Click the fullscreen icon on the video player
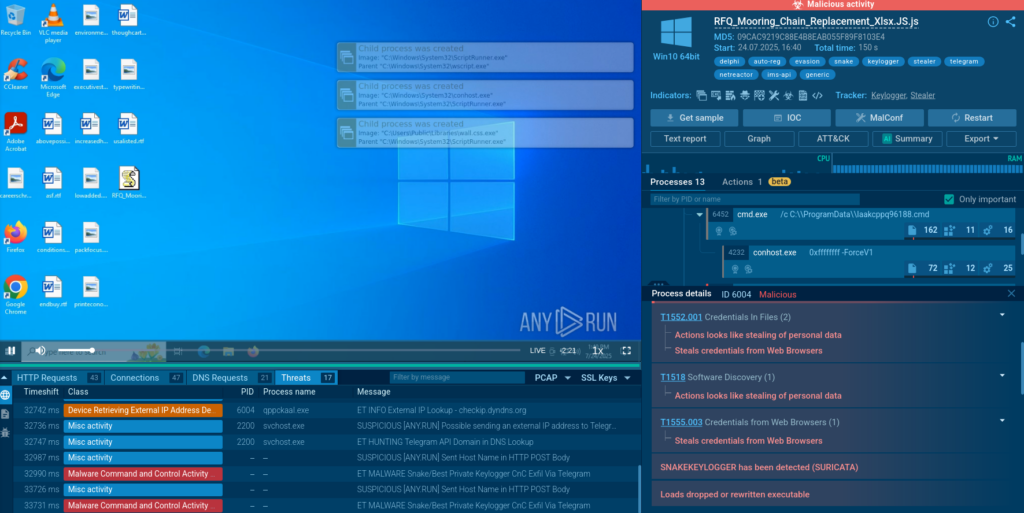The height and width of the screenshot is (513, 1024). click(x=626, y=351)
